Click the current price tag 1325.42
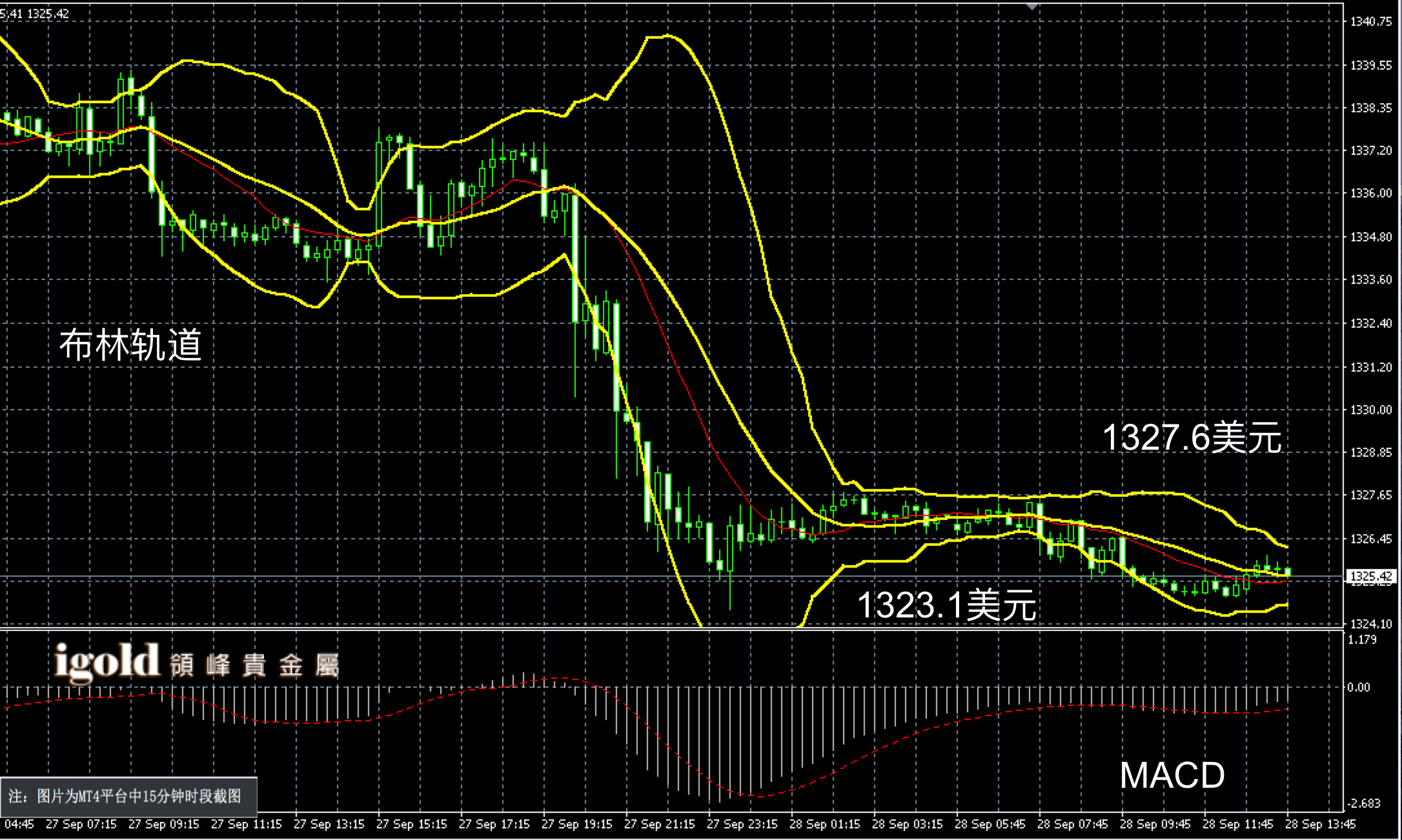The width and height of the screenshot is (1402, 840). coord(1371,576)
